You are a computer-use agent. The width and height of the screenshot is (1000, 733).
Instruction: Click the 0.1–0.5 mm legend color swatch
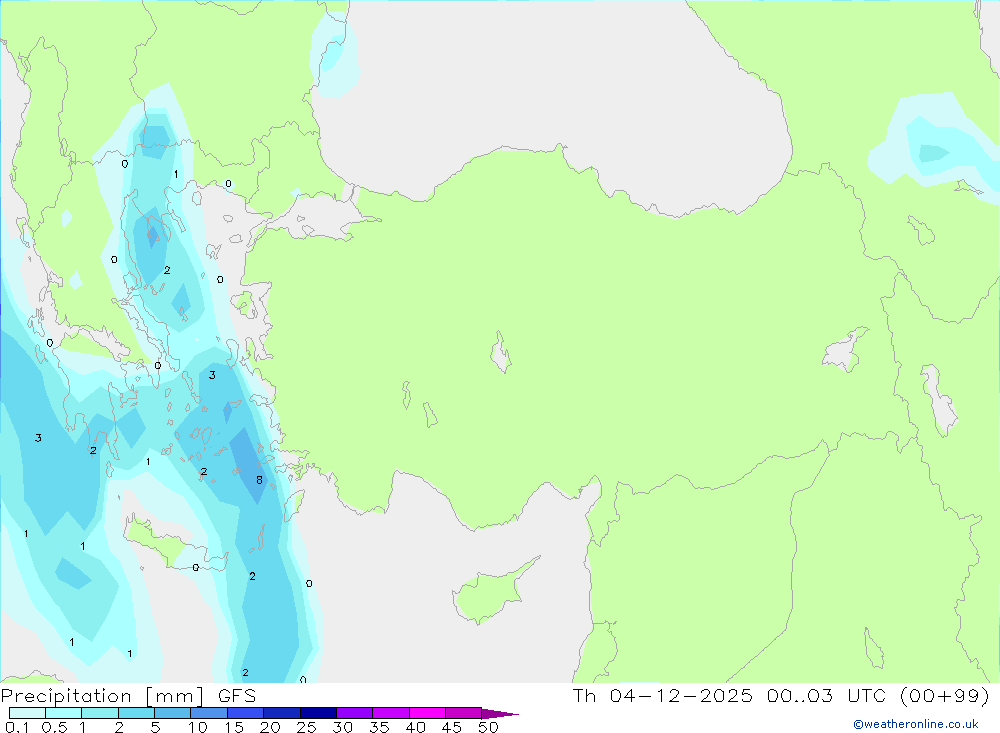pos(27,713)
